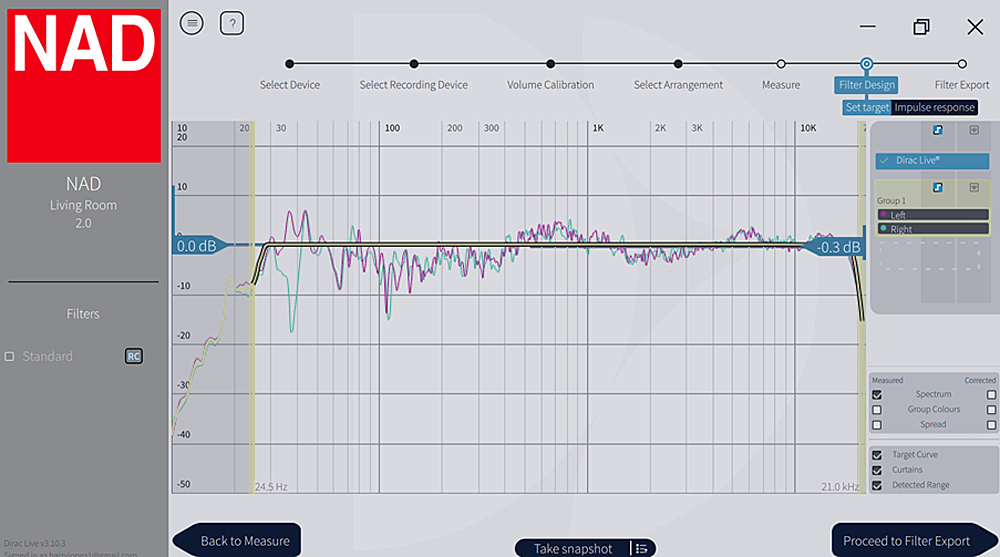Click the NAD logo
This screenshot has width=1000, height=557.
click(x=84, y=85)
